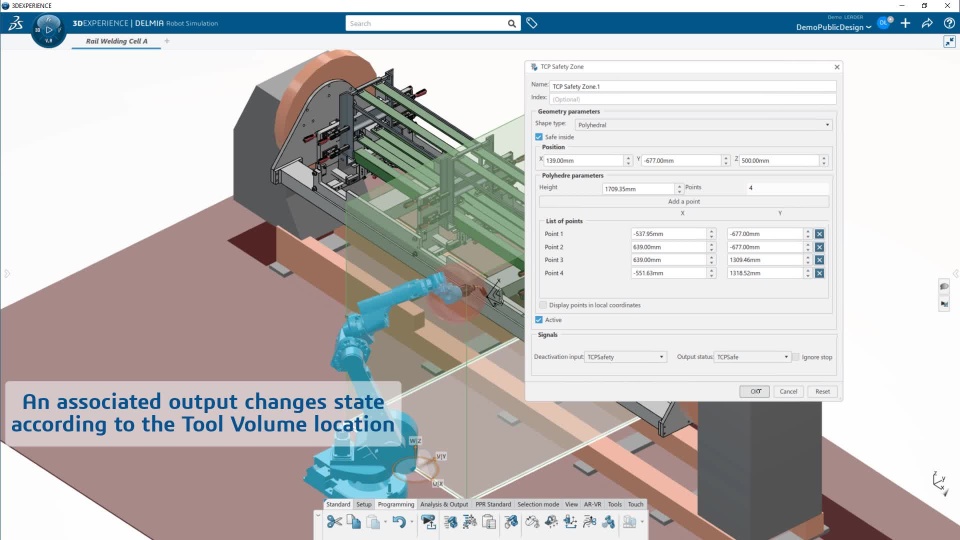Switch to the View toolbar tab
The height and width of the screenshot is (540, 960).
tap(571, 504)
